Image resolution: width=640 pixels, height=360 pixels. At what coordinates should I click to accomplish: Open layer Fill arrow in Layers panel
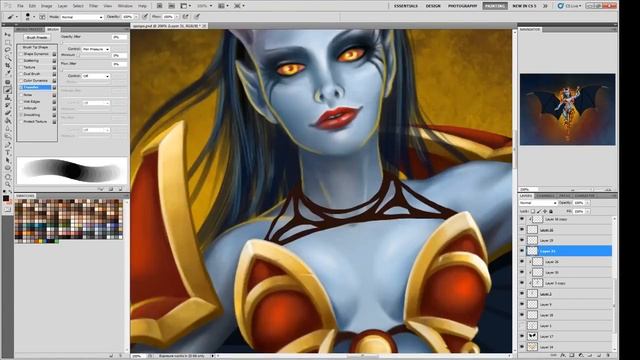588,211
